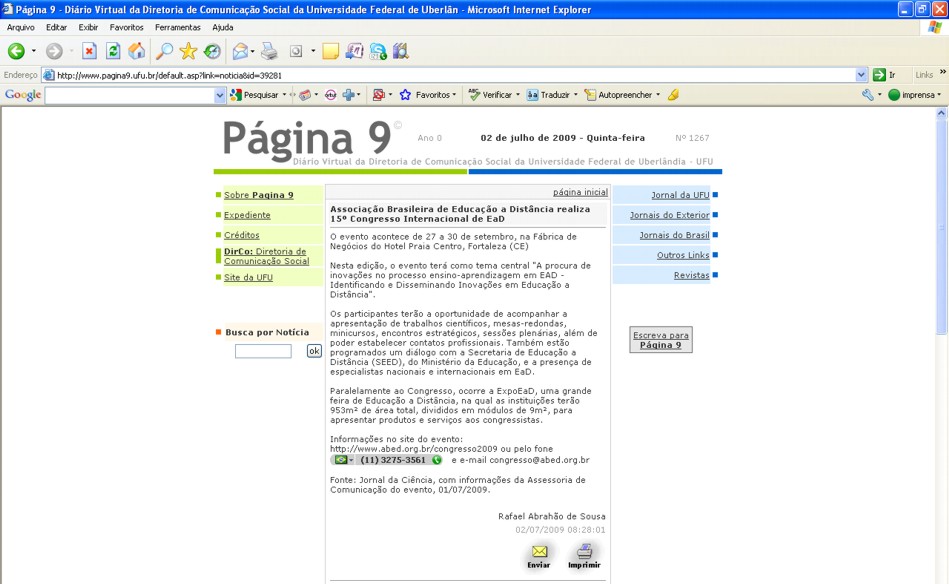Open the Traduzir dropdown
Viewport: 949px width, 584px height.
pos(576,95)
